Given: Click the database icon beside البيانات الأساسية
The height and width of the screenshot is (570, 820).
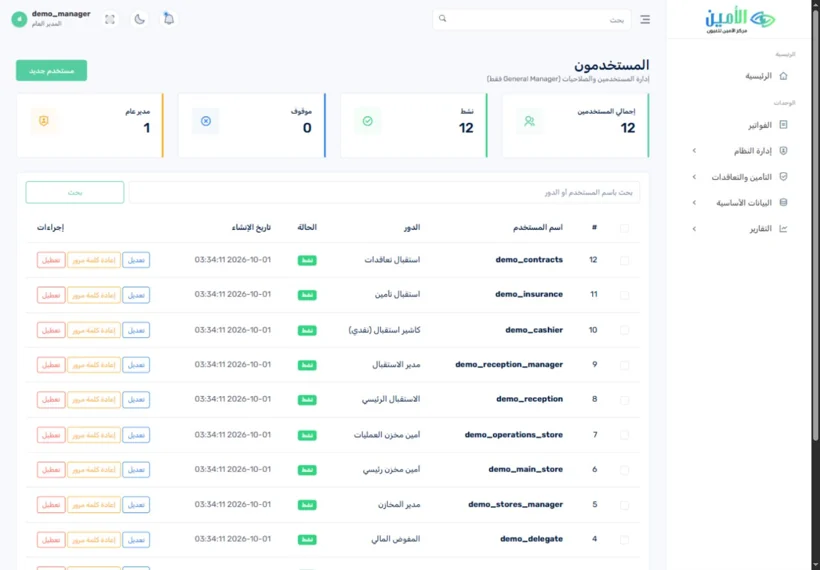Looking at the screenshot, I should click(783, 202).
